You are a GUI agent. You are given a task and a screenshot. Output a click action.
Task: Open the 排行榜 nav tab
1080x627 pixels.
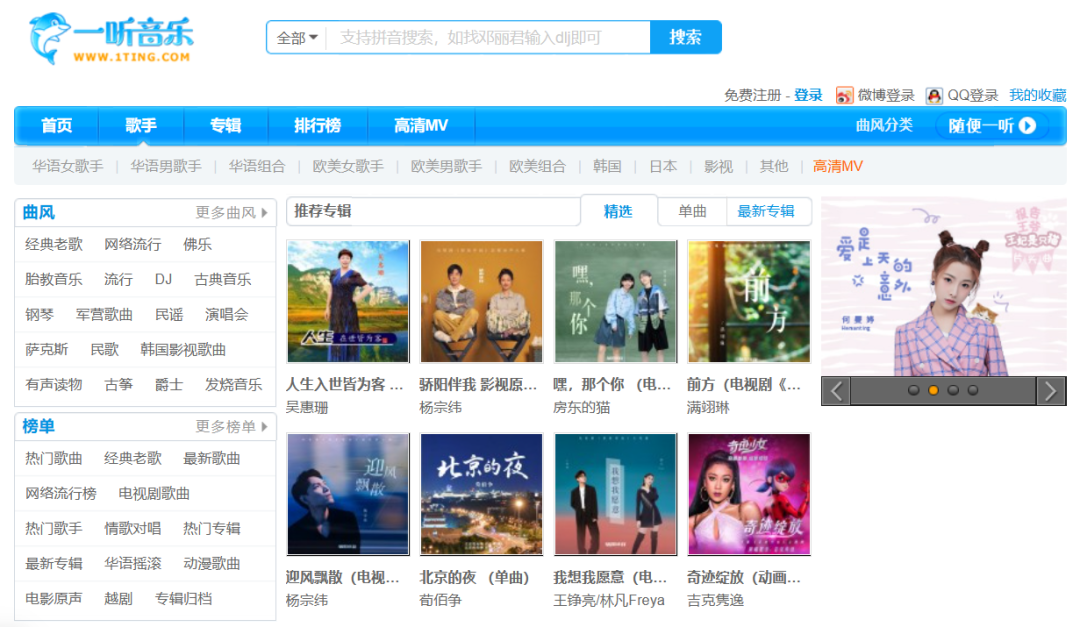point(318,125)
